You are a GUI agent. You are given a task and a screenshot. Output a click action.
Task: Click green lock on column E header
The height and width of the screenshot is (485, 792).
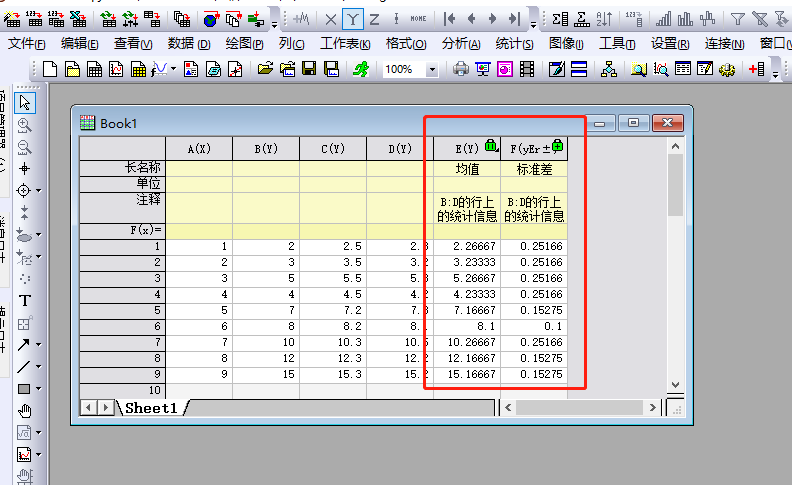490,146
